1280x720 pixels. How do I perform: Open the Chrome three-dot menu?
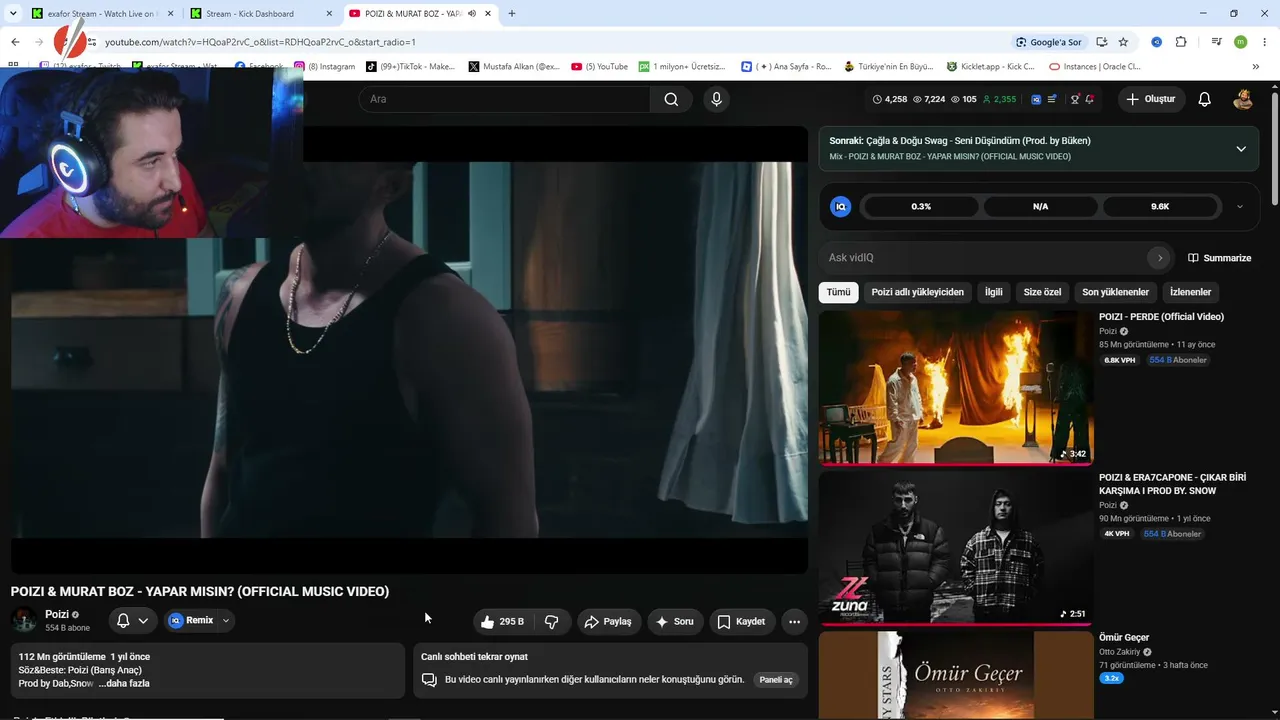1265,42
